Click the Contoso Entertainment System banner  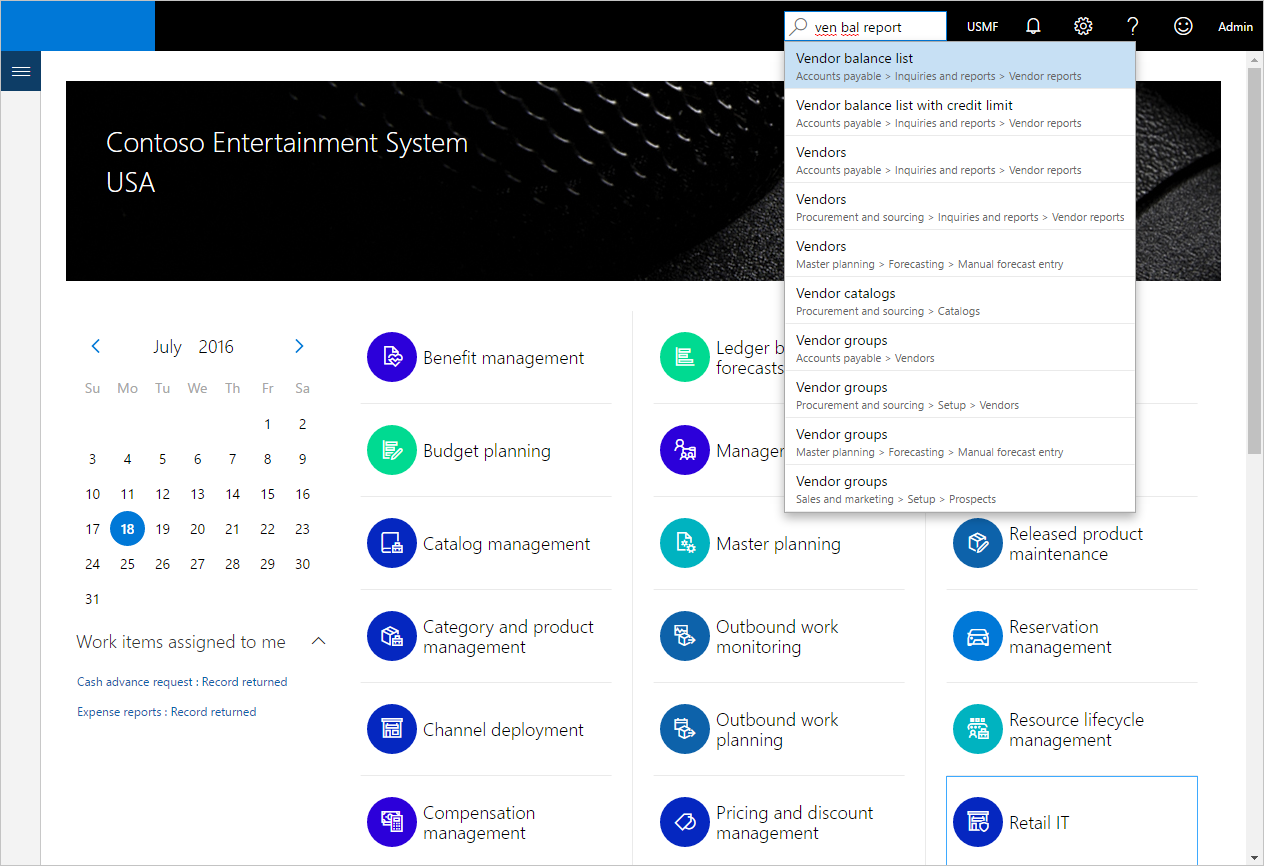click(x=643, y=181)
